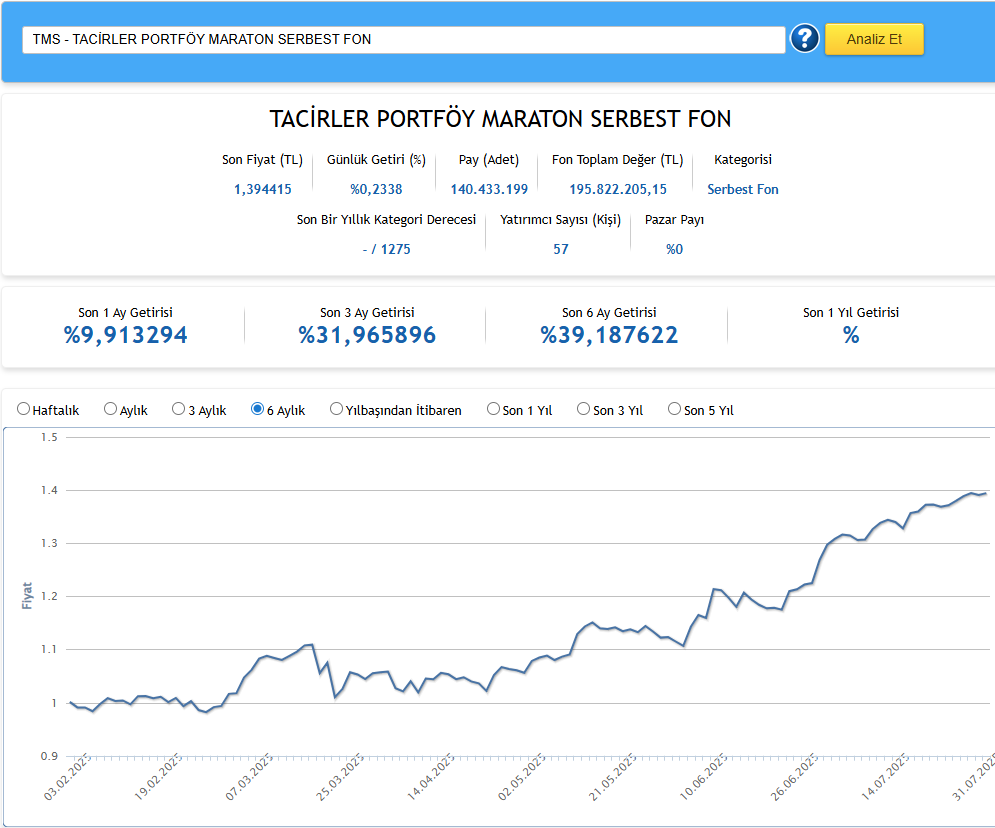Click the Son 1 Yıl Getirisi label

click(851, 312)
